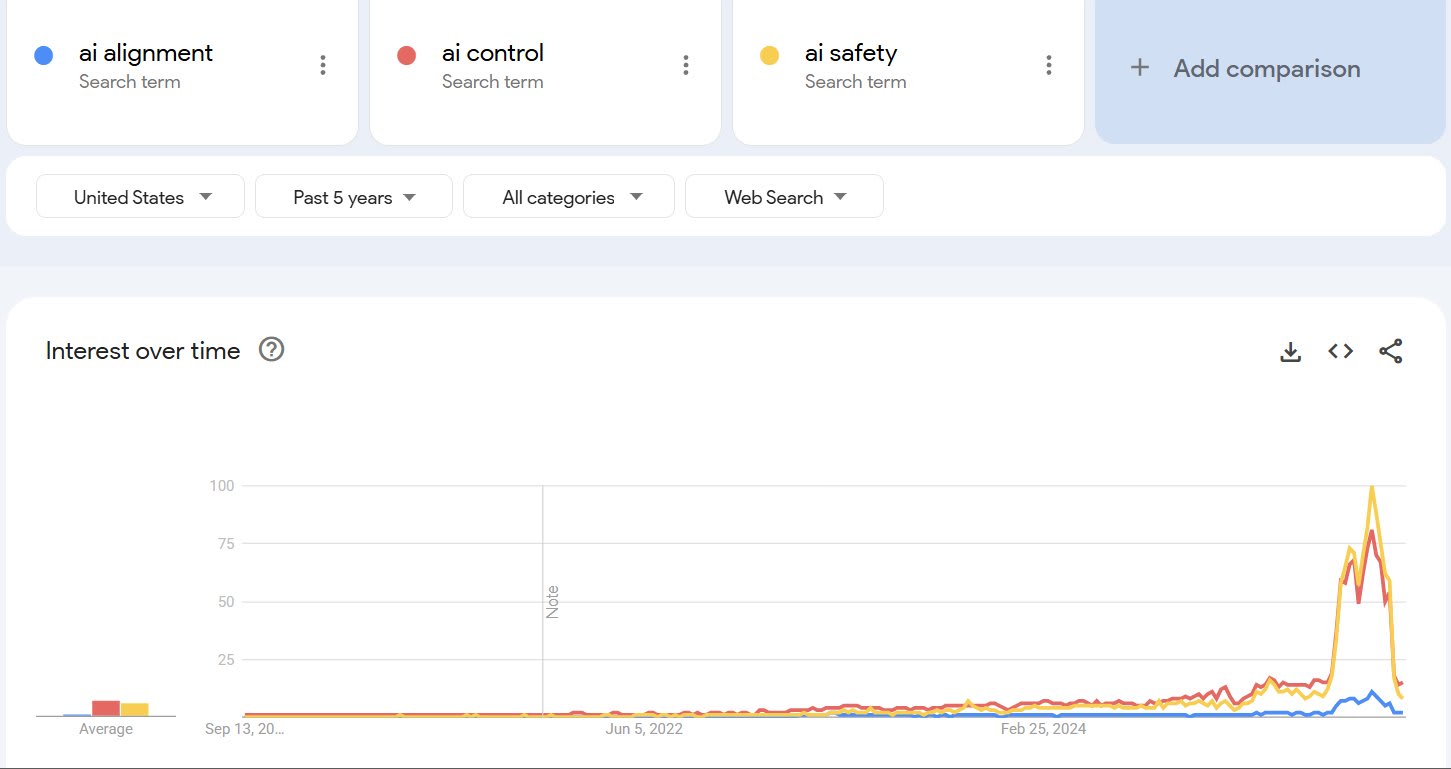Image resolution: width=1451 pixels, height=769 pixels.
Task: Click the Note marker on the chart
Action: coord(552,602)
